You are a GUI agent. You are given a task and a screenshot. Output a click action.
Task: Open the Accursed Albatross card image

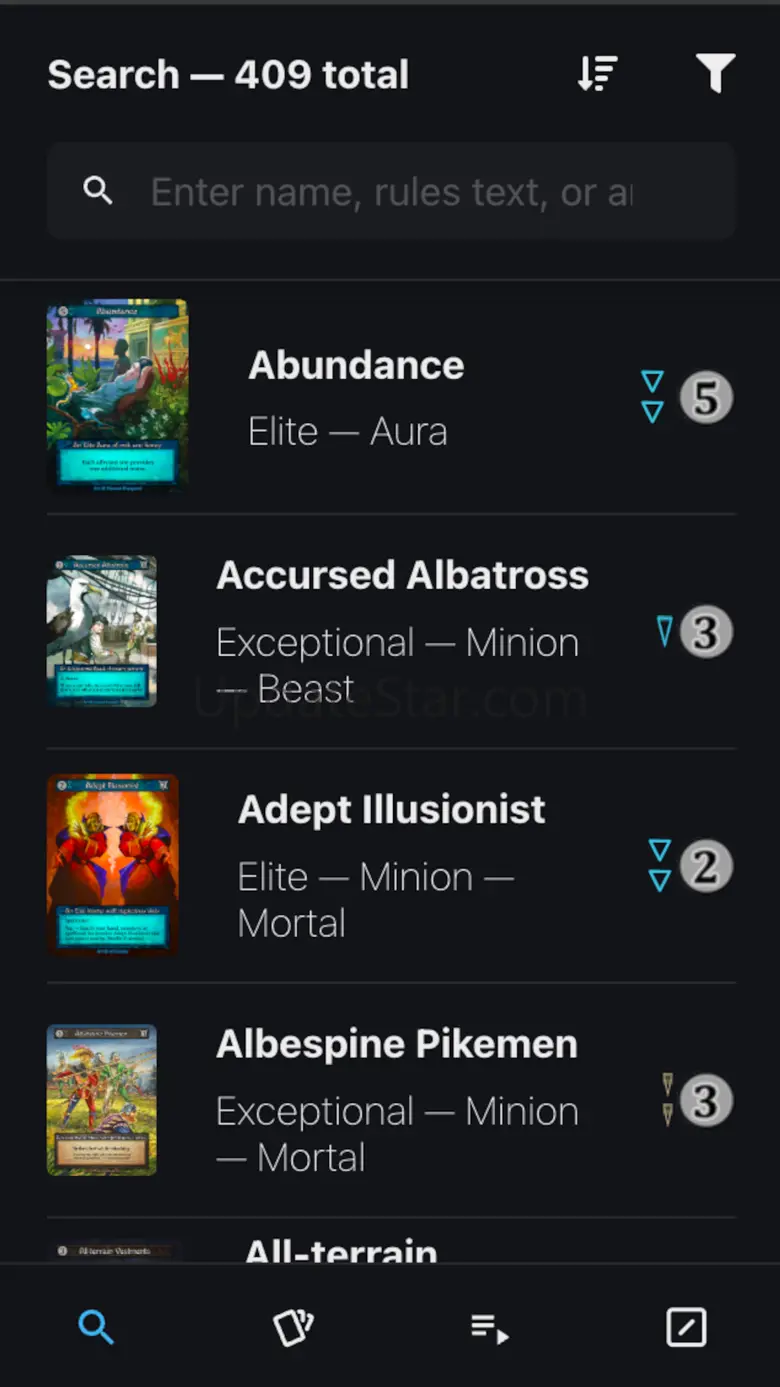pyautogui.click(x=102, y=631)
